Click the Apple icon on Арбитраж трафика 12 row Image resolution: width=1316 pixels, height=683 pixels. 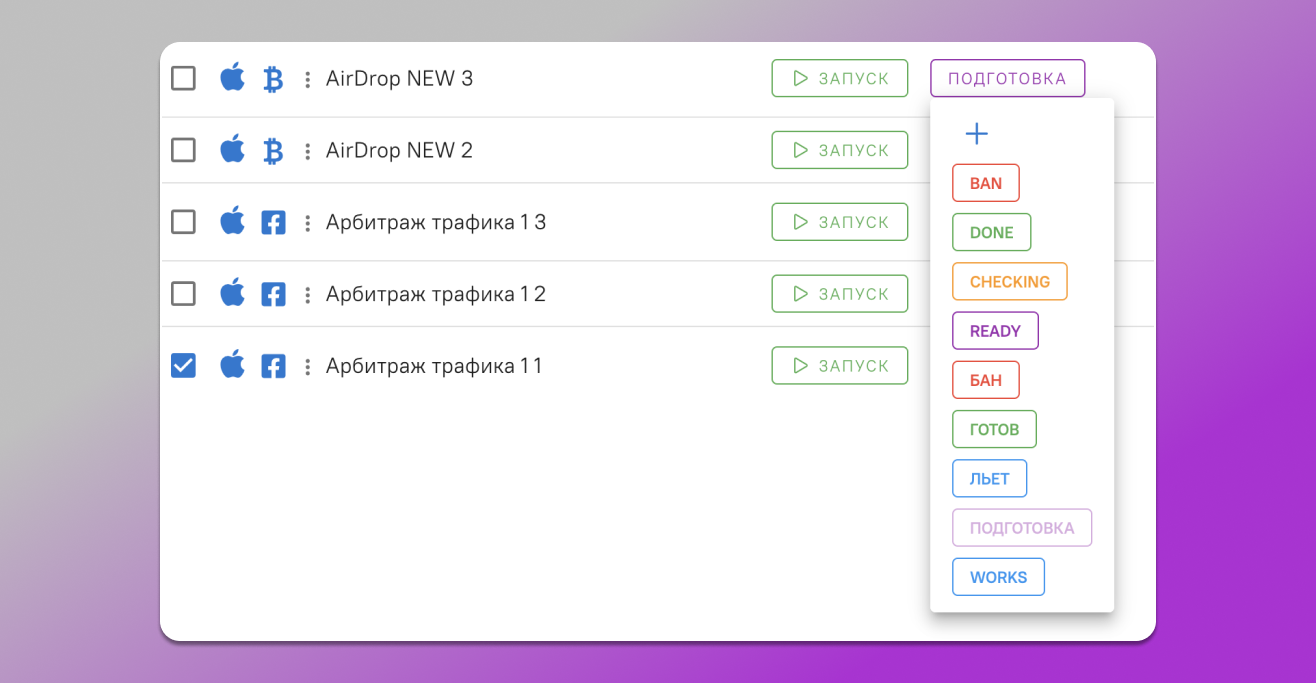coord(232,293)
